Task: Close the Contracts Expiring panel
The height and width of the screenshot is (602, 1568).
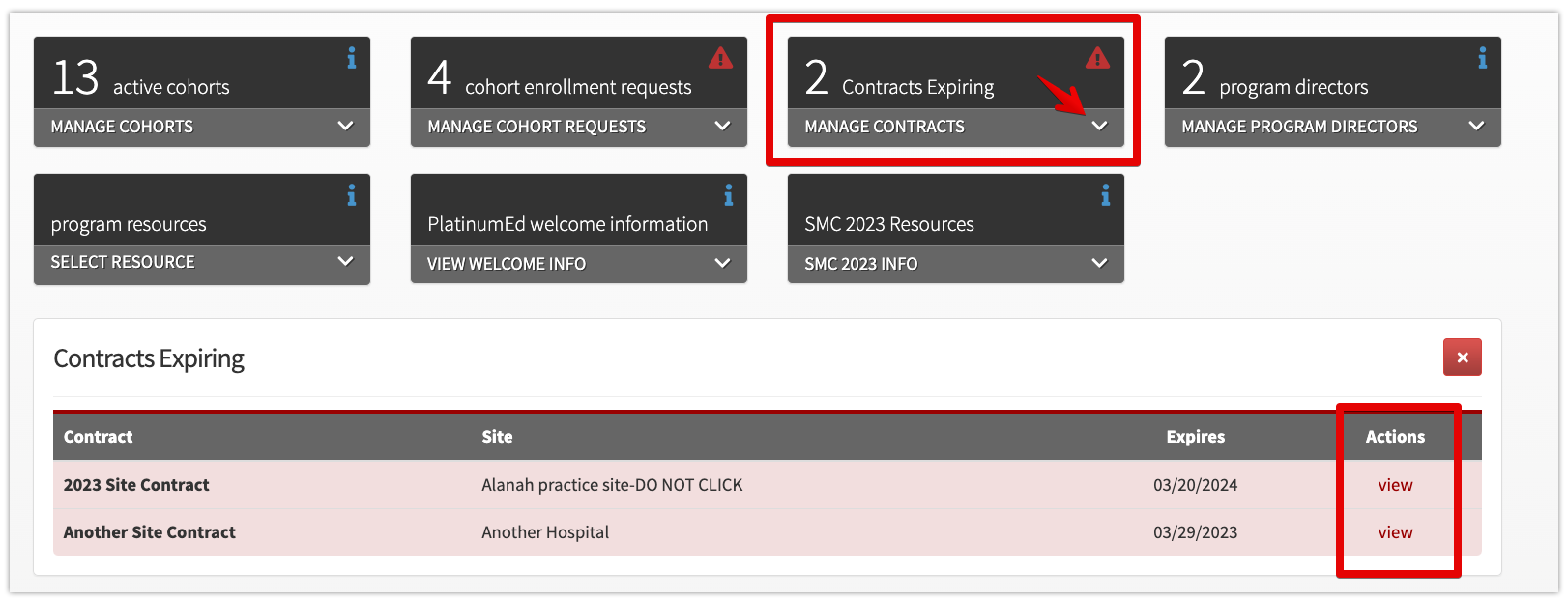Action: (x=1462, y=358)
